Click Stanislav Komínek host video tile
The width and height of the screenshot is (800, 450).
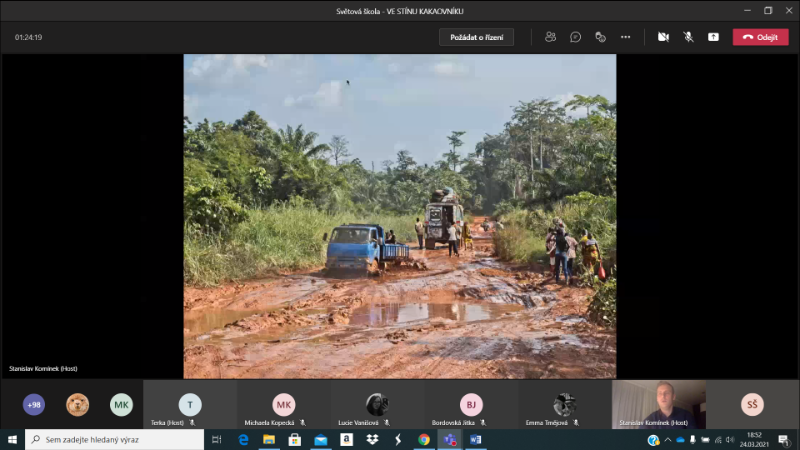coord(658,404)
